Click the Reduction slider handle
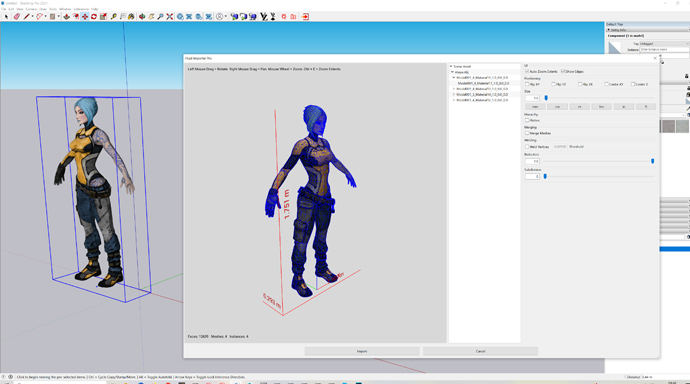690x384 pixels. pos(653,161)
